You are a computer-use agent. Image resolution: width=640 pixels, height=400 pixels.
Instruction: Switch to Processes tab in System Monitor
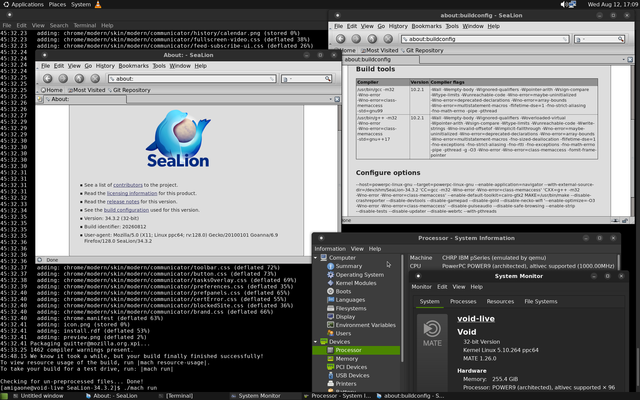(463, 302)
